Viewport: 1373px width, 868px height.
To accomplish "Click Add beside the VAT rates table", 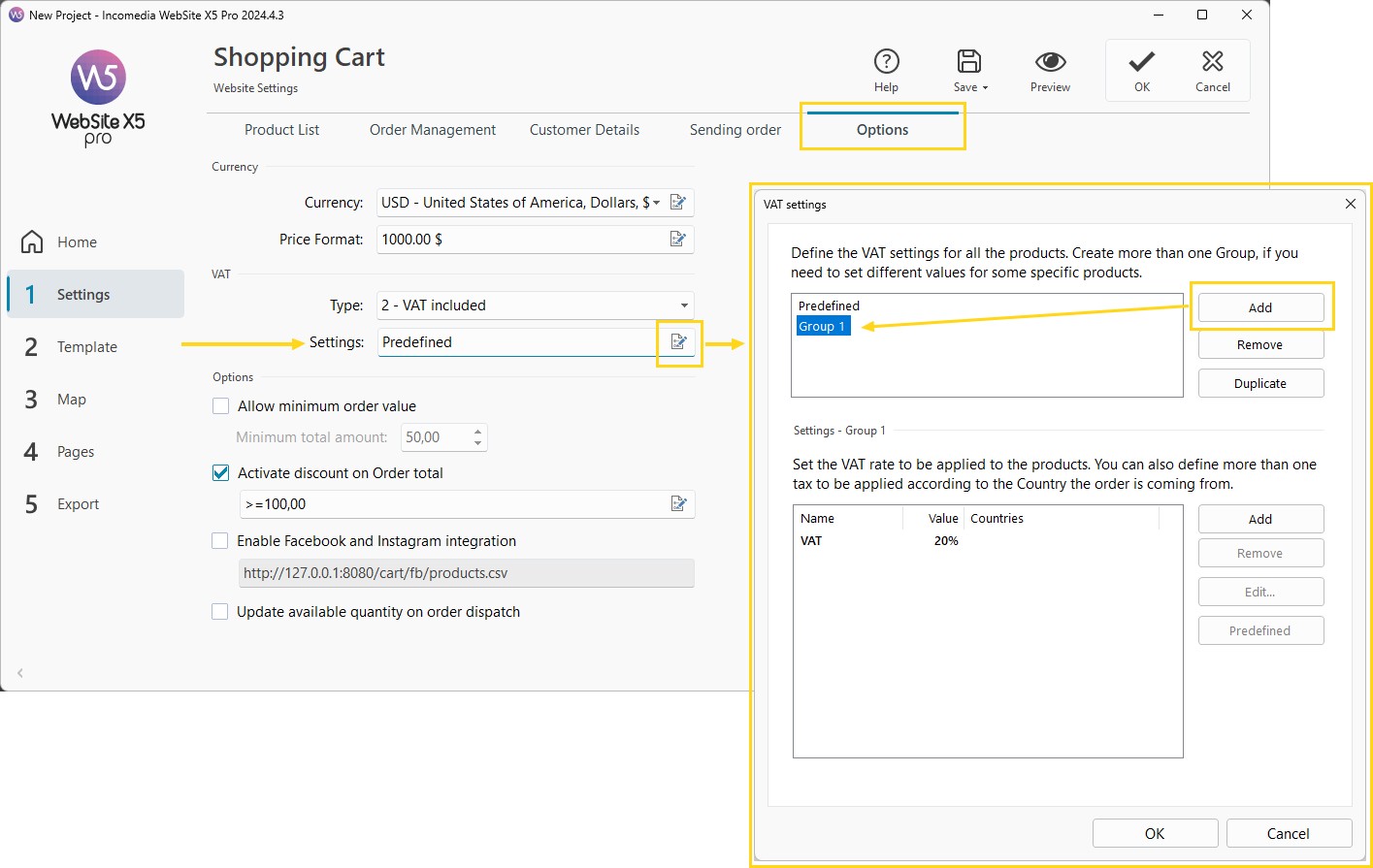I will tap(1260, 519).
